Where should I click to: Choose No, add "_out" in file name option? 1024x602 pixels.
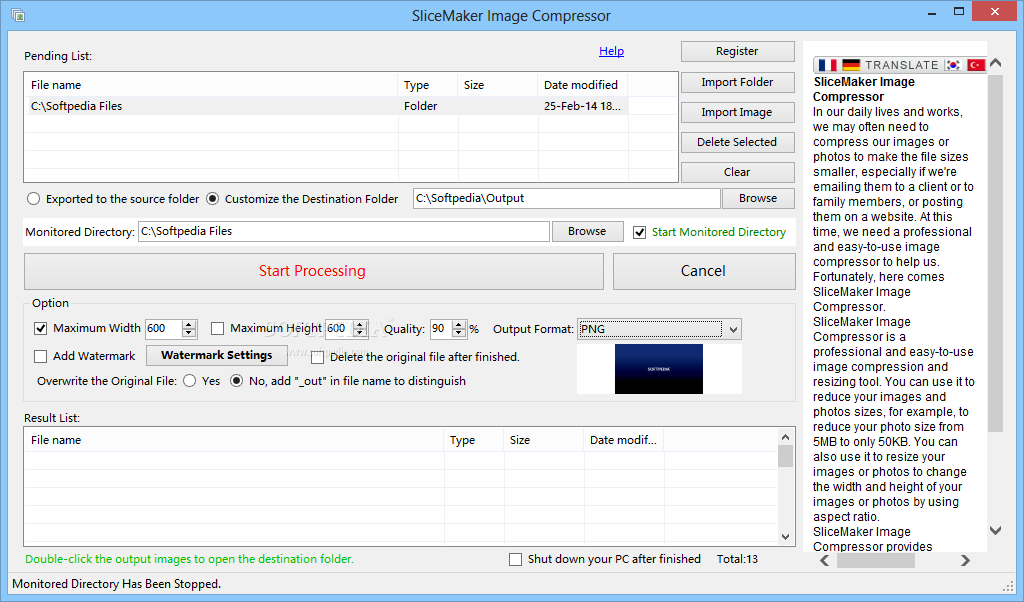[236, 381]
